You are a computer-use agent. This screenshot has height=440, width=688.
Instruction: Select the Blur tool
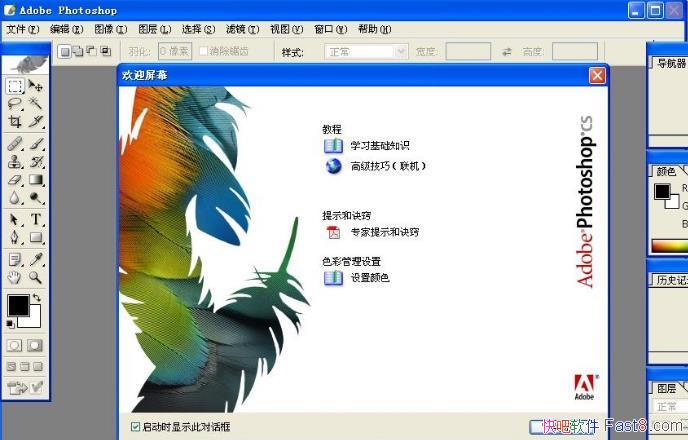(x=15, y=198)
